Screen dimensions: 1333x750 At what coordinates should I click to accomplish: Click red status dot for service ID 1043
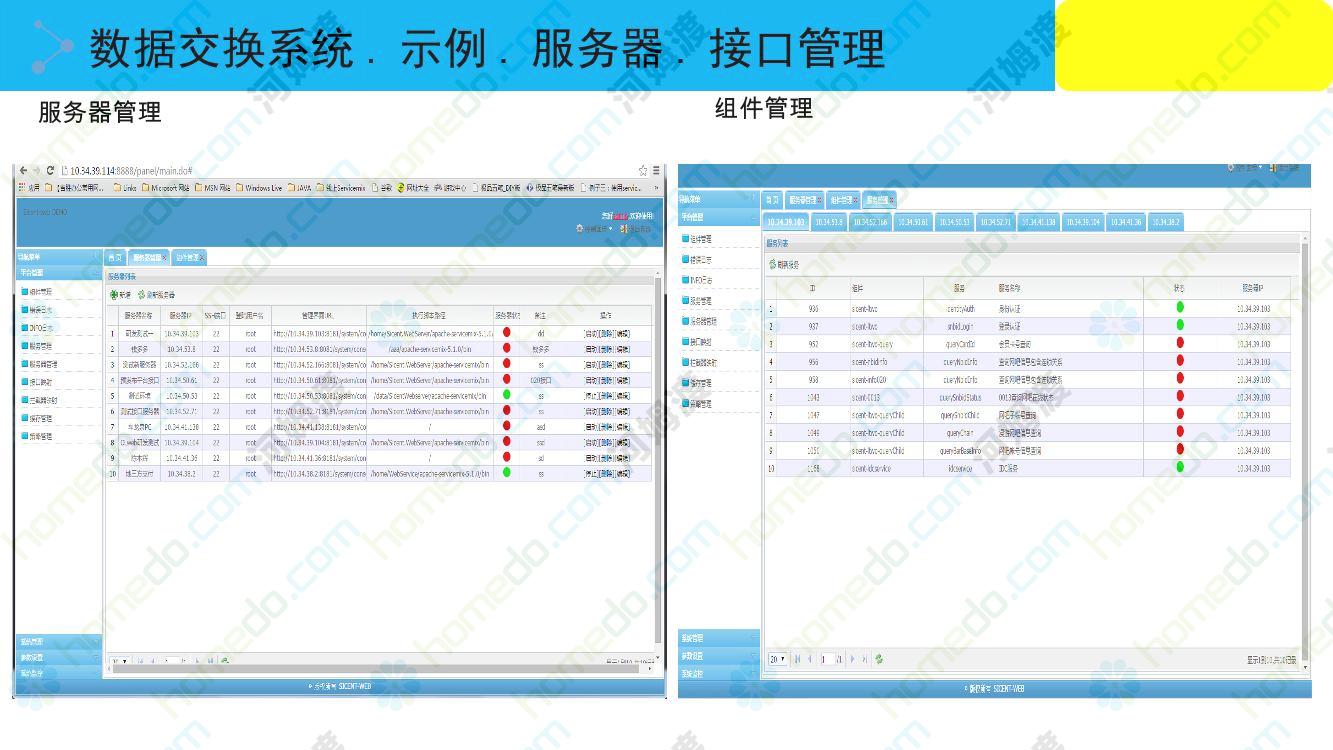coord(1180,396)
